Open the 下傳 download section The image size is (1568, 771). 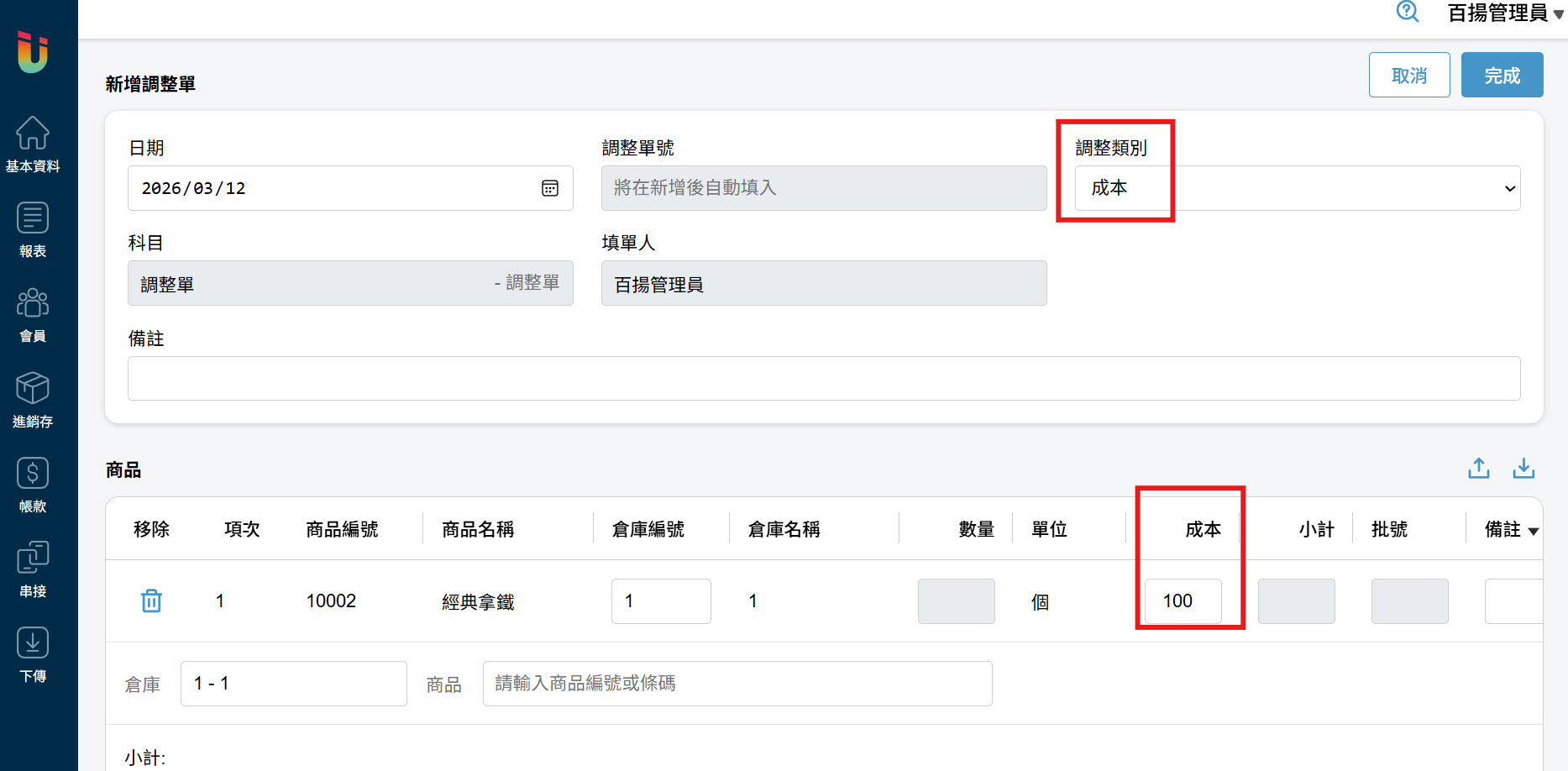tap(33, 653)
